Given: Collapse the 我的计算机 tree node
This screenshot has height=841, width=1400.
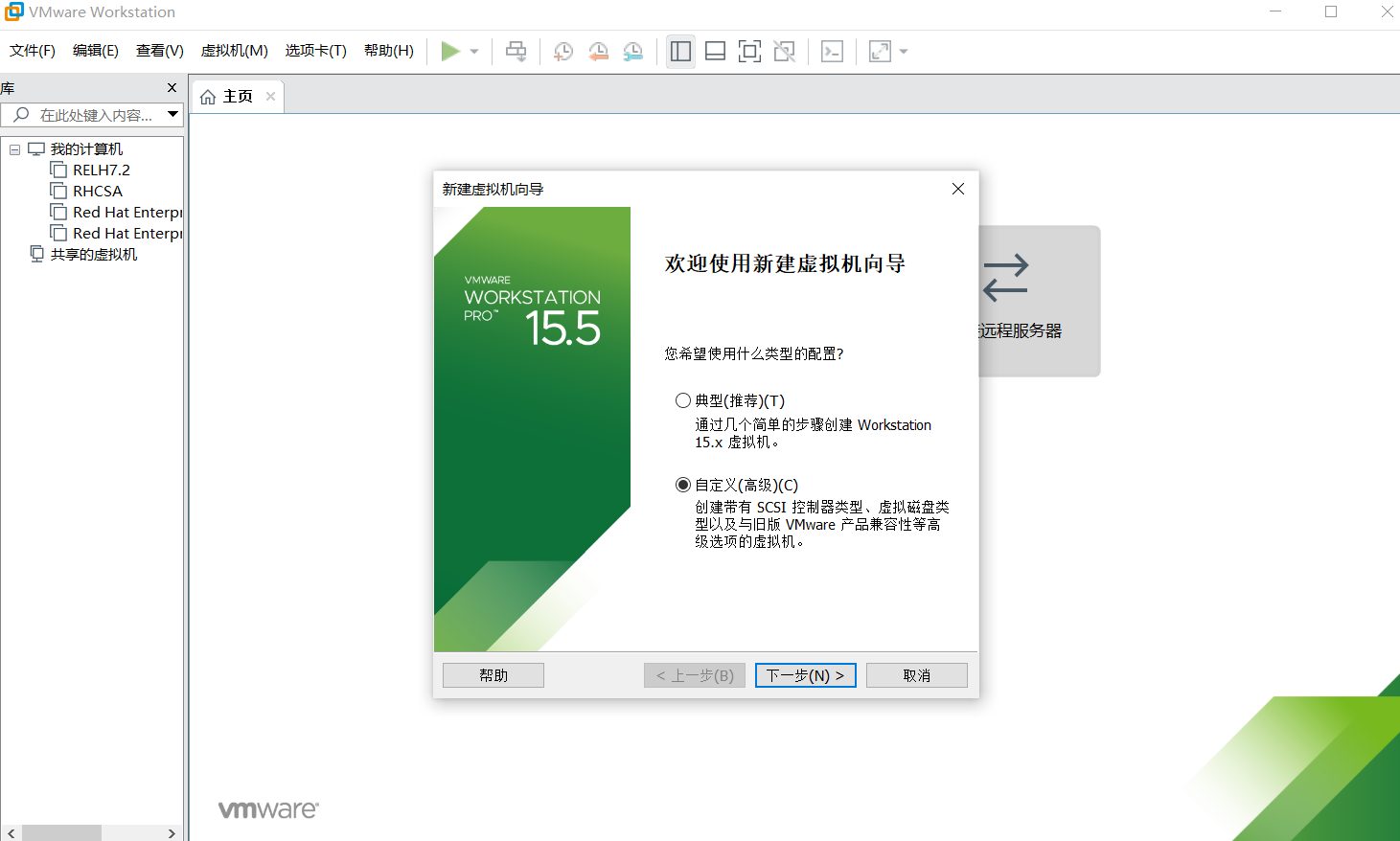Looking at the screenshot, I should click(x=14, y=148).
